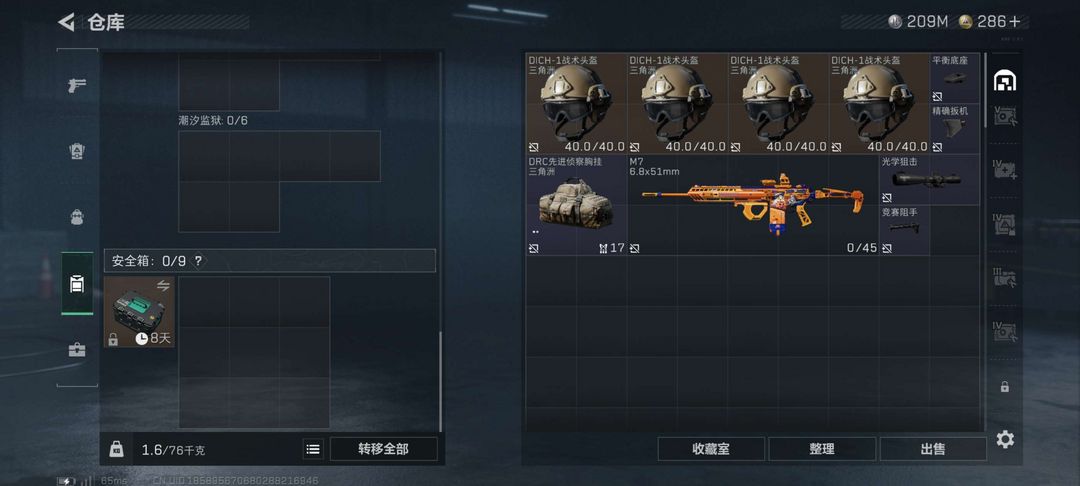The height and width of the screenshot is (486, 1080).
Task: Open the medical briefcase category in left sidebar
Action: pyautogui.click(x=76, y=349)
